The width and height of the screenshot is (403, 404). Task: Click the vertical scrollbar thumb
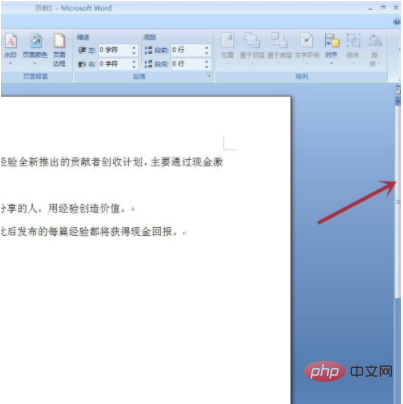[x=397, y=201]
